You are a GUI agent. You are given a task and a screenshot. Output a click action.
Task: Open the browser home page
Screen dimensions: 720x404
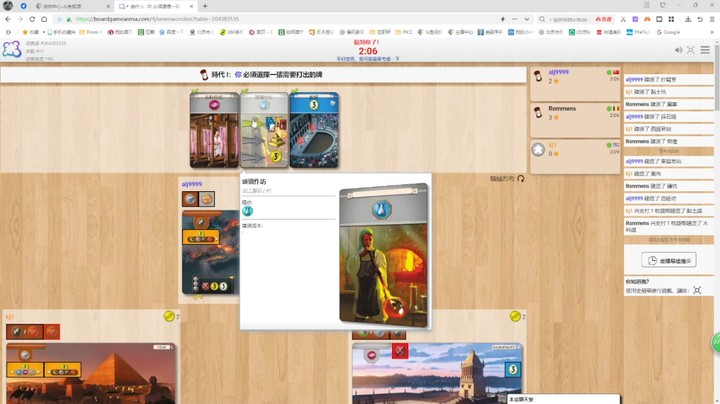click(x=44, y=19)
